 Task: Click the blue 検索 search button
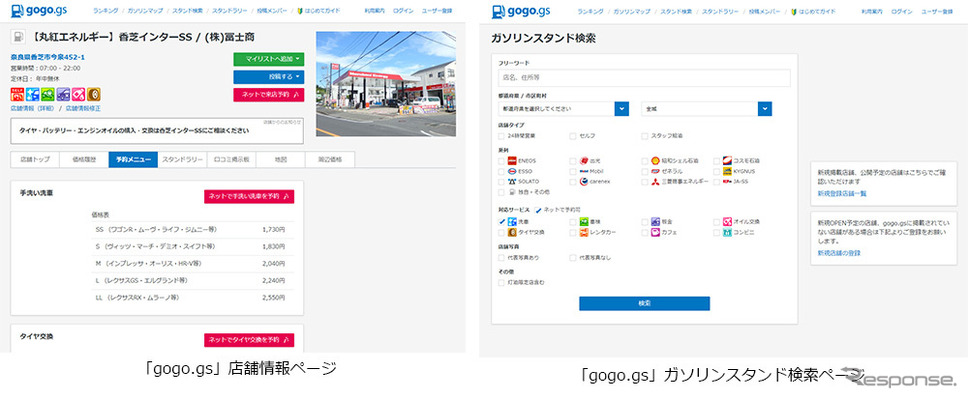pyautogui.click(x=644, y=303)
